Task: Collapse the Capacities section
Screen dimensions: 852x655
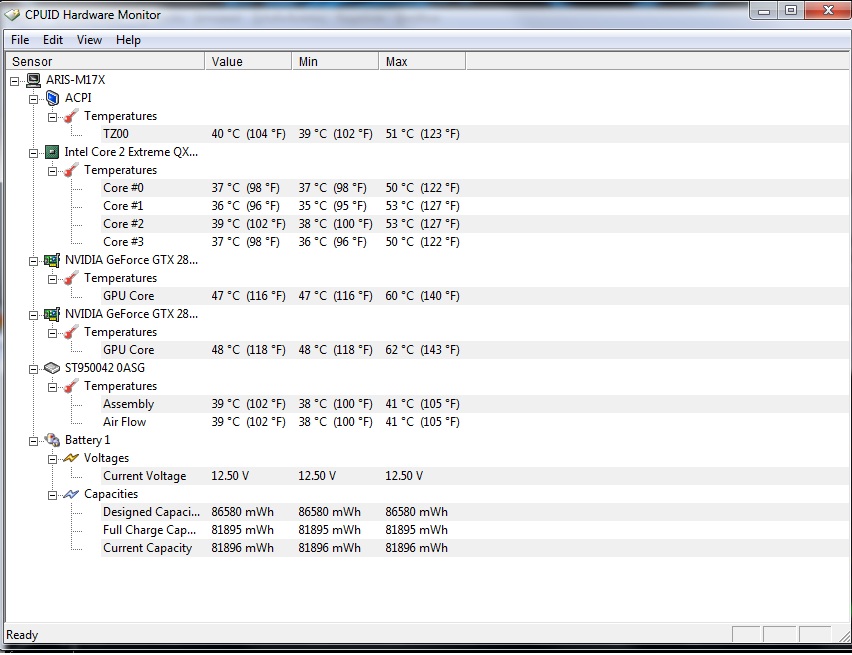Action: (x=53, y=495)
